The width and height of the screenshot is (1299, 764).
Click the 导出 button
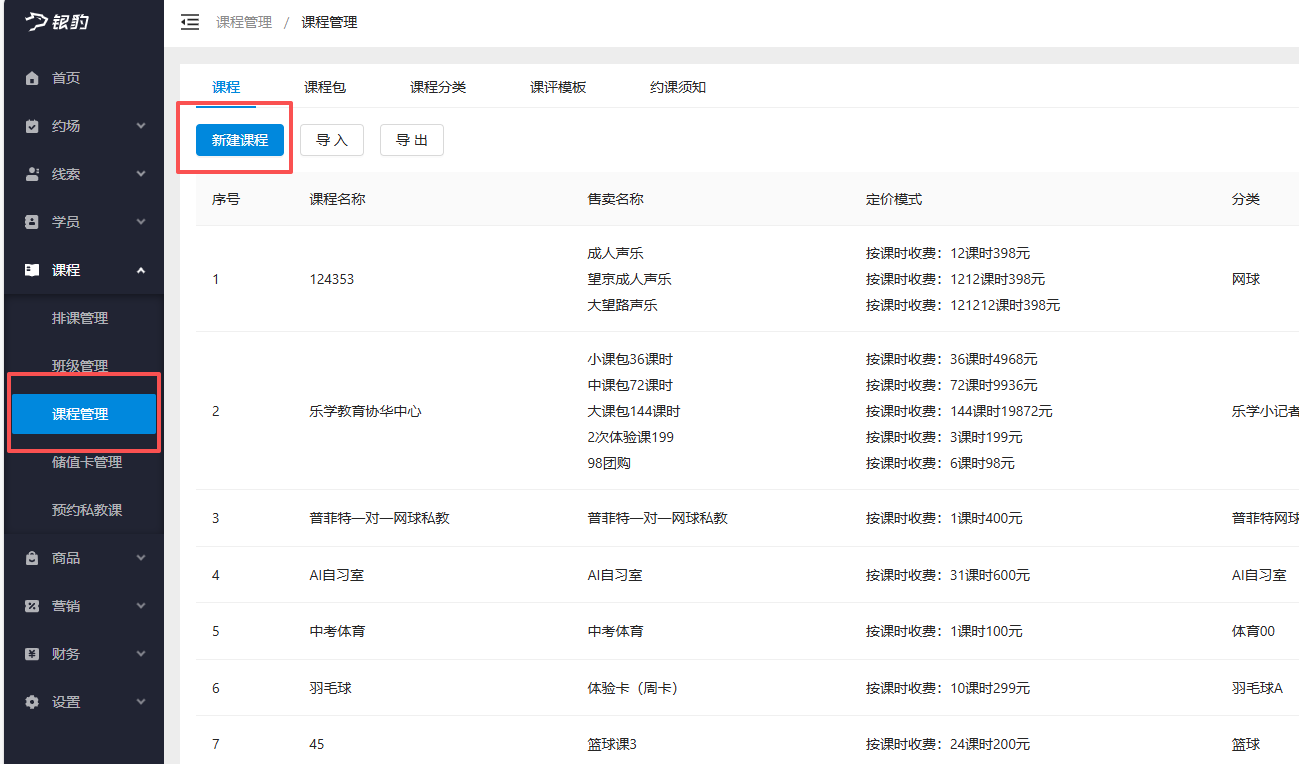click(411, 140)
